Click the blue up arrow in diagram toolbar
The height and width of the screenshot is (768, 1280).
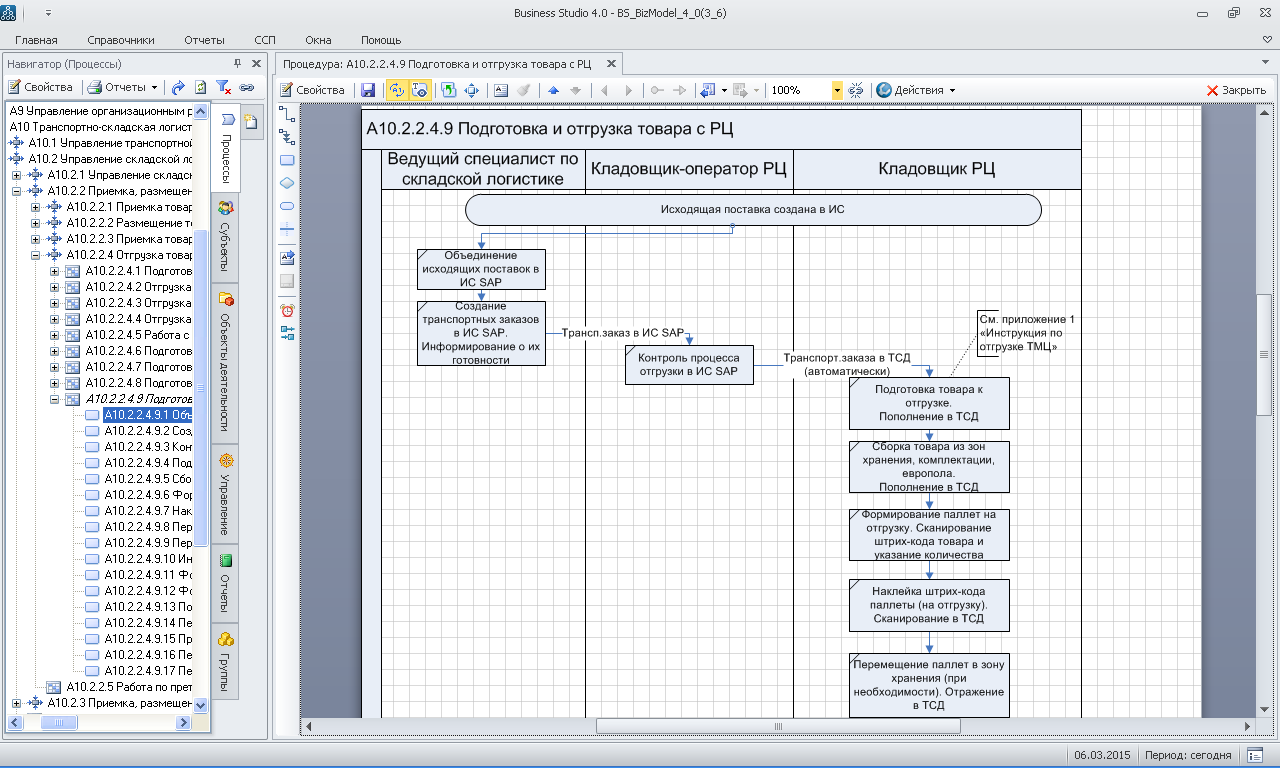(553, 90)
